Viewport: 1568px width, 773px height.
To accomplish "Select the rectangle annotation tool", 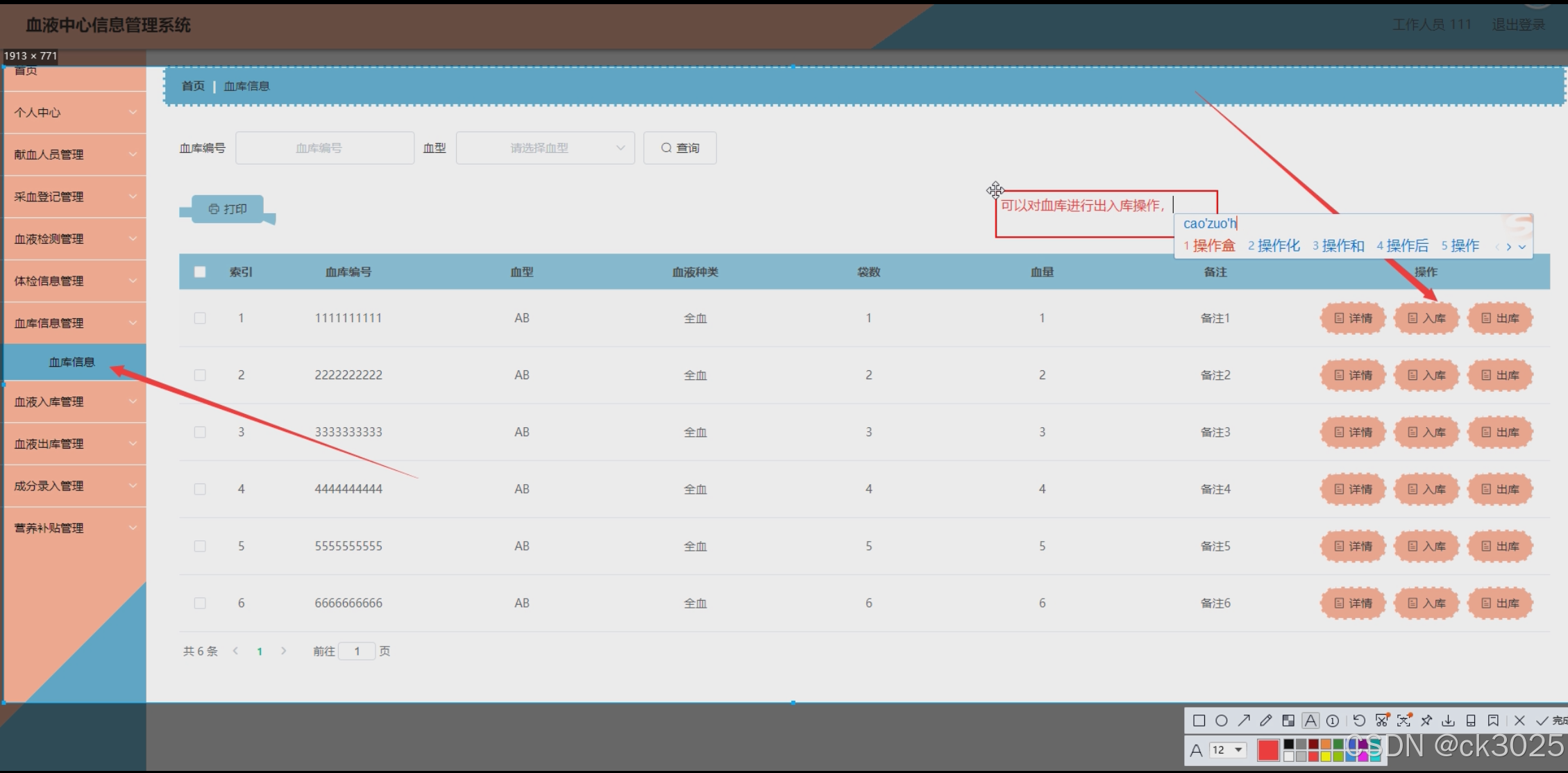I will click(x=1199, y=720).
